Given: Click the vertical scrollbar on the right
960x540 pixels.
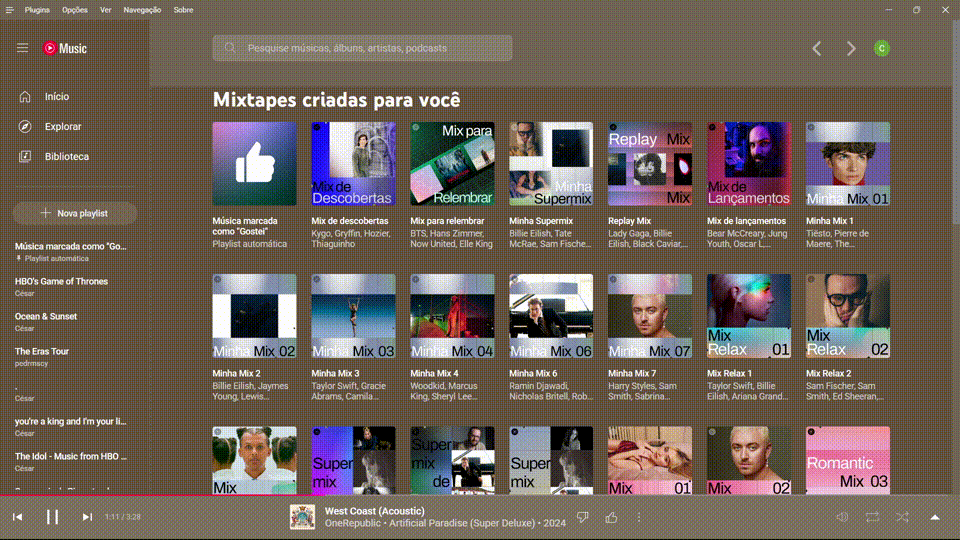Looking at the screenshot, I should click(956, 122).
